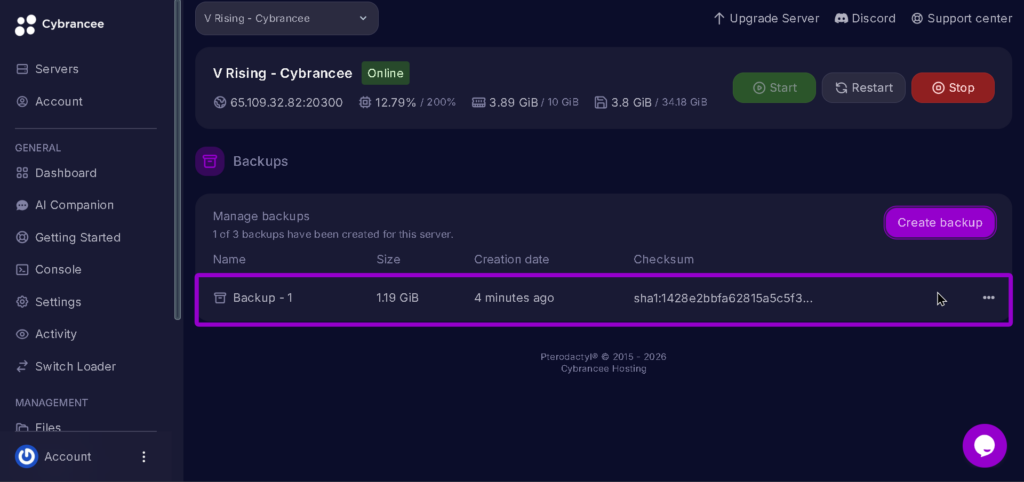Click the Getting Started lifebuoy icon
1024x482 pixels.
(x=22, y=238)
